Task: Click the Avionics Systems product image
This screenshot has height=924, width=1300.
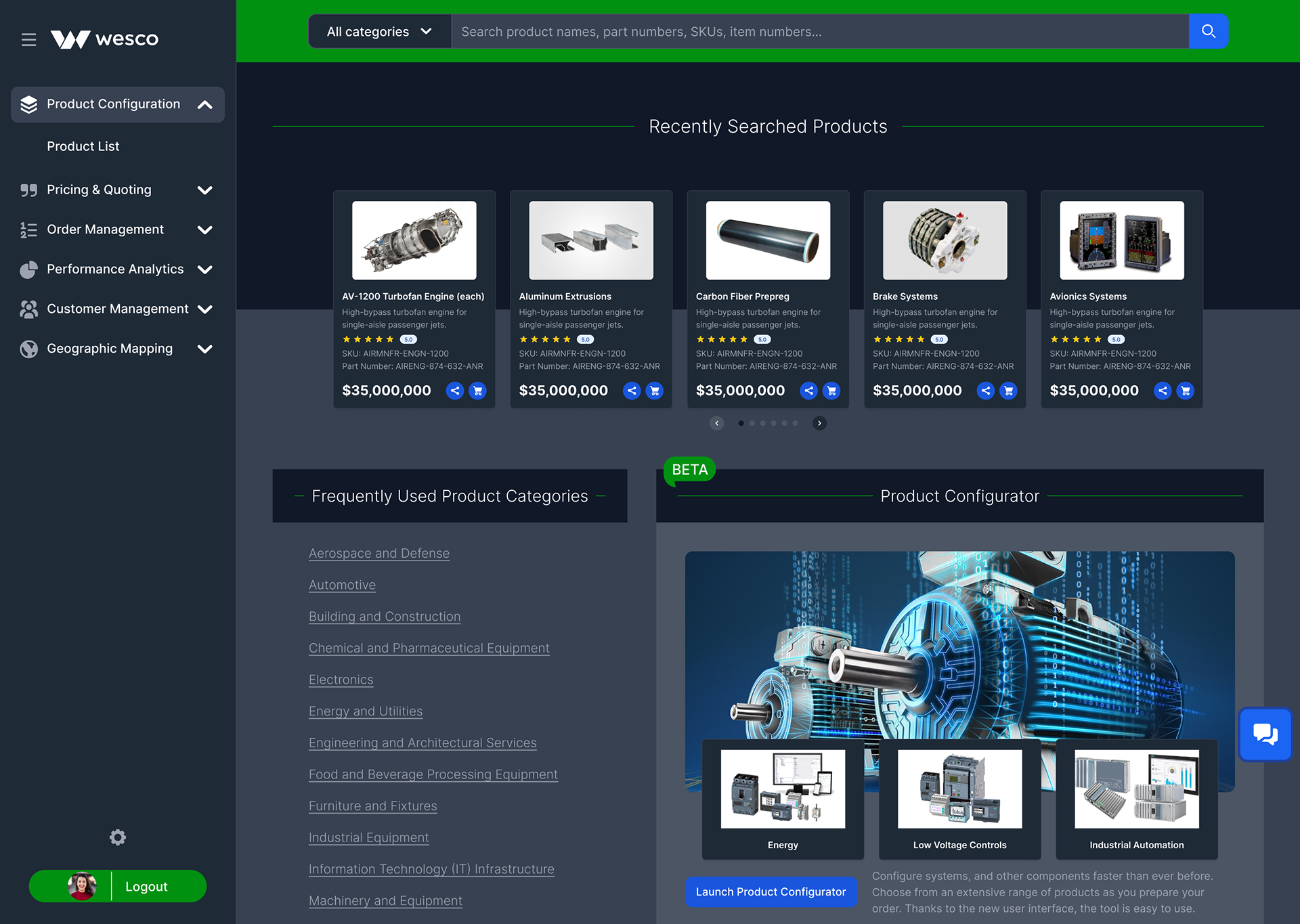Action: click(1122, 240)
